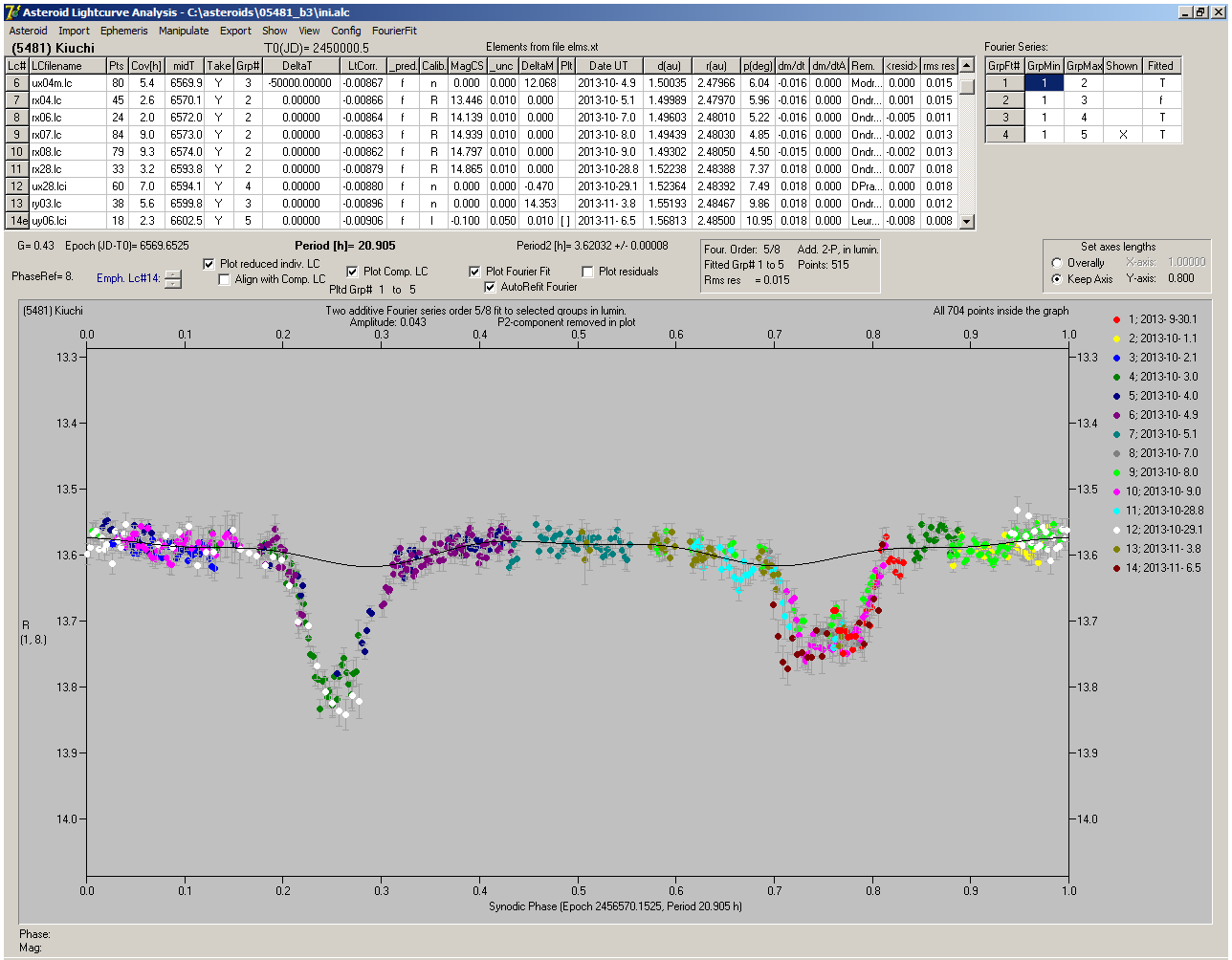Click the lightcurve table scrollbar thumb
Viewport: 1232px width, 960px height.
point(967,85)
